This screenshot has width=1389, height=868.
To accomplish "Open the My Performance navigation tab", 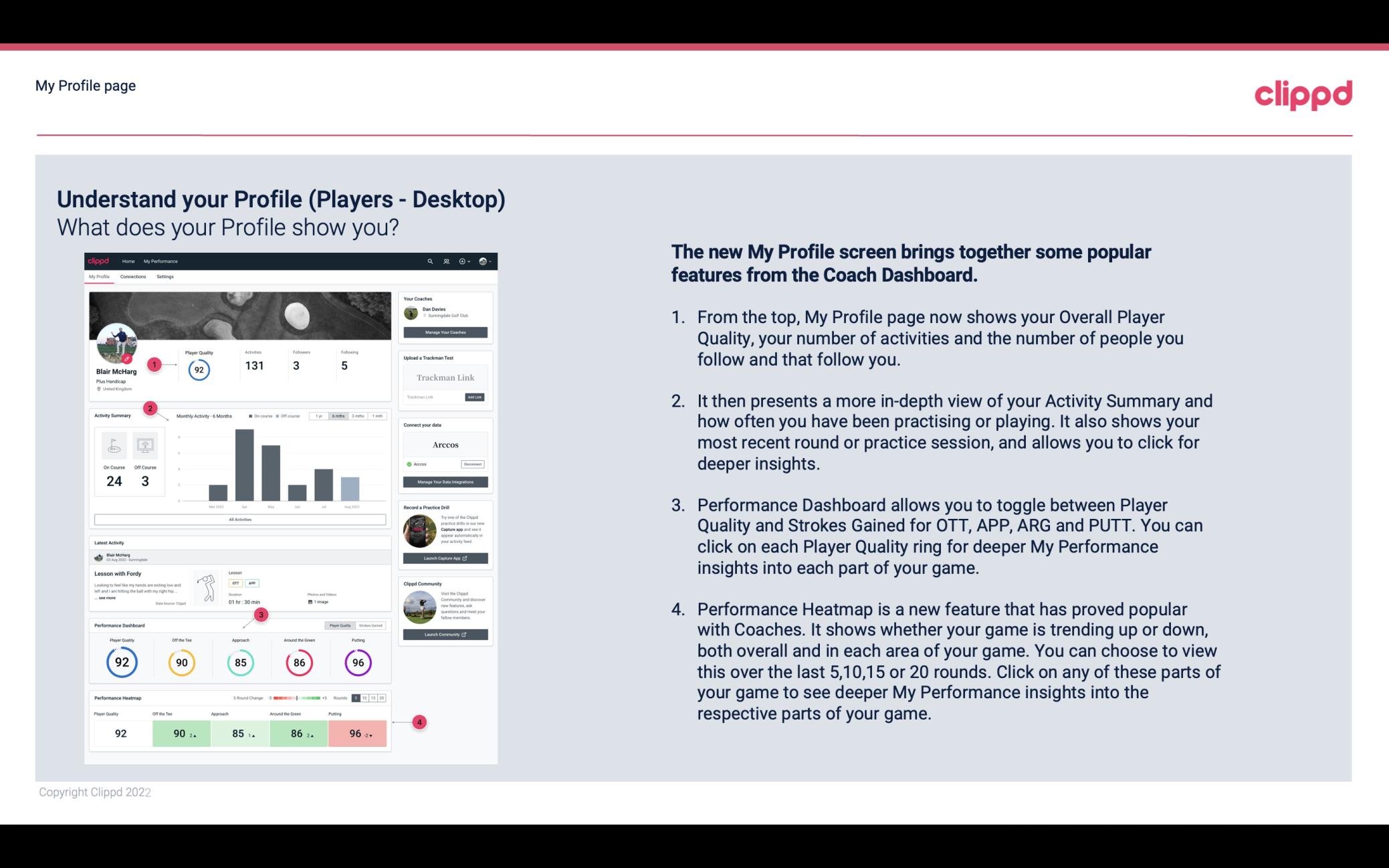I will coord(160,261).
